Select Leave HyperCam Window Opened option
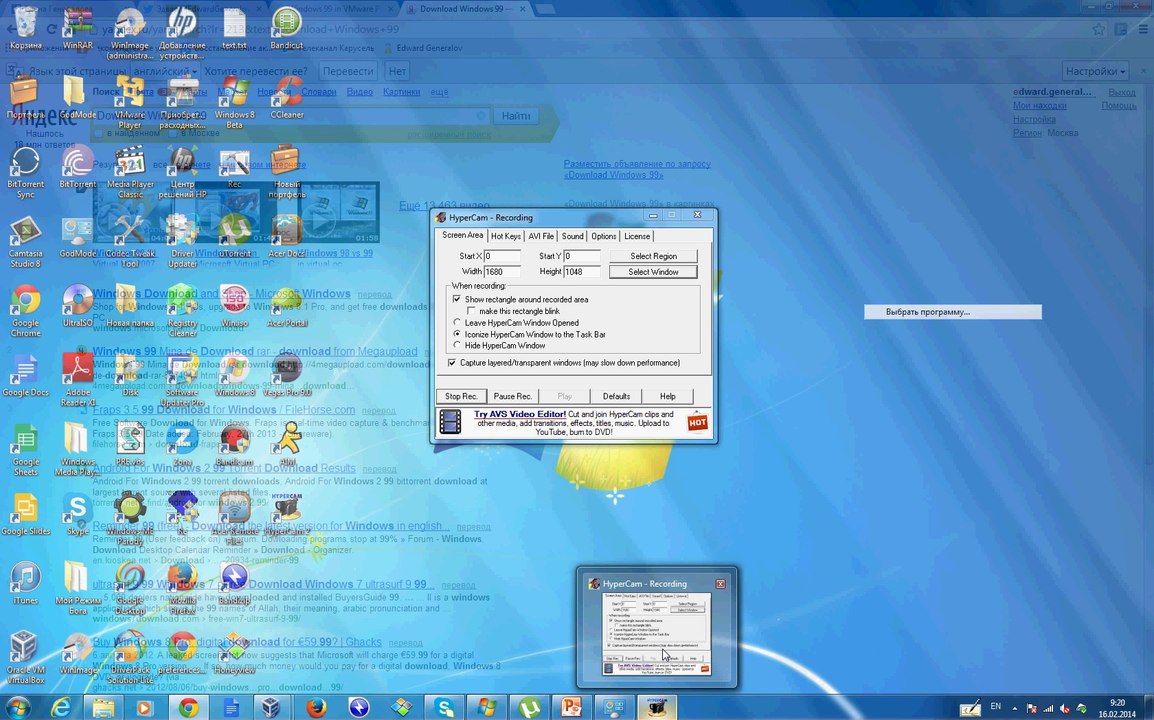1154x720 pixels. point(457,322)
